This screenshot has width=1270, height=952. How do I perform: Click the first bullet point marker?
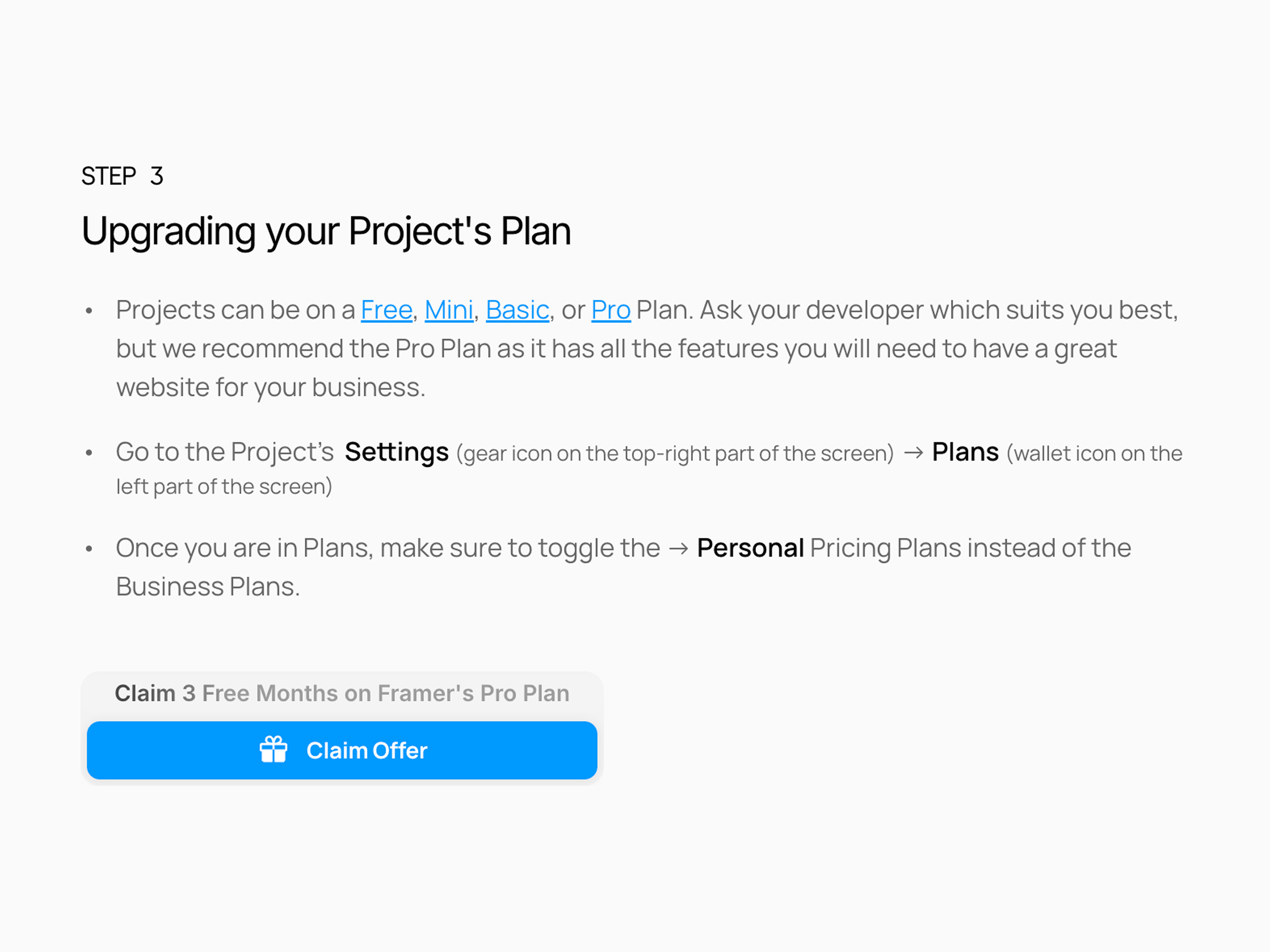pos(89,312)
